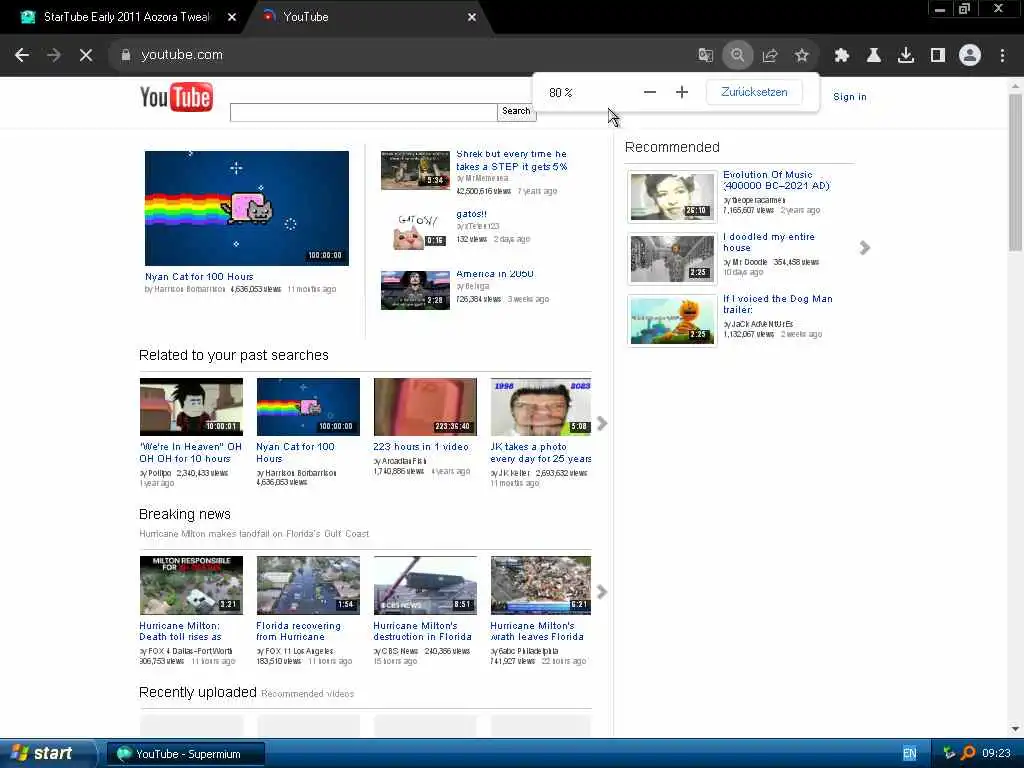The height and width of the screenshot is (768, 1024).
Task: Click the network tray icon in taskbar
Action: (x=950, y=754)
